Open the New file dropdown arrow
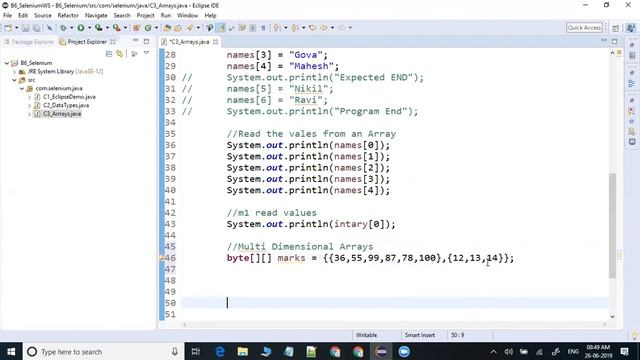This screenshot has width=640, height=360. 16,28
